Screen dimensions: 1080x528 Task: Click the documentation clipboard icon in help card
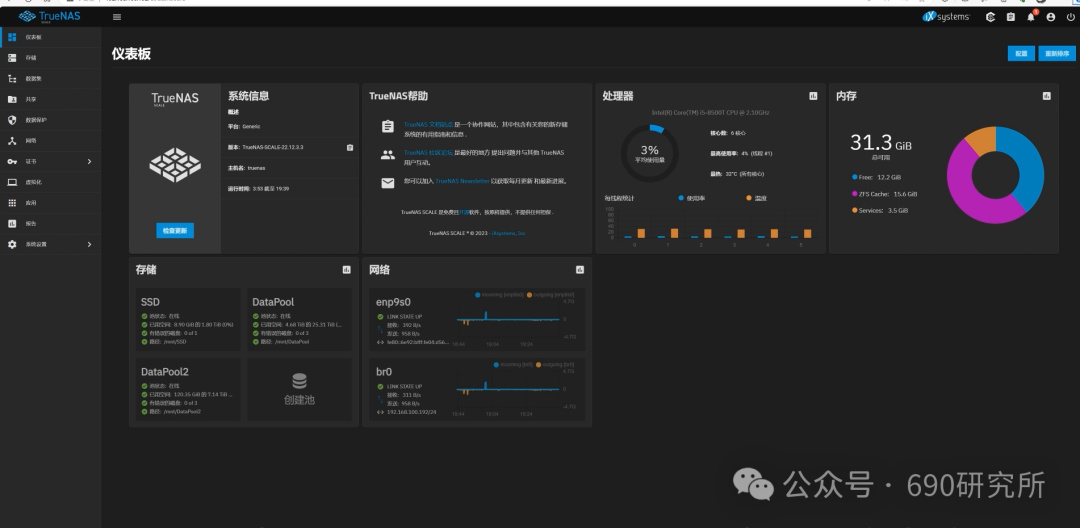point(388,127)
